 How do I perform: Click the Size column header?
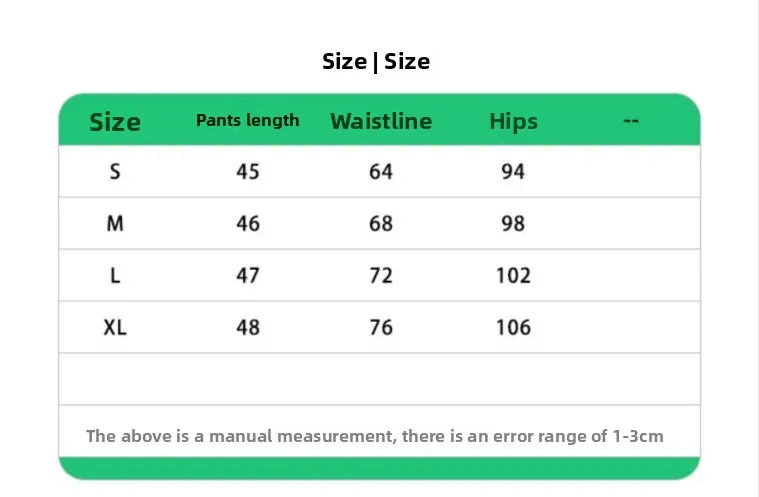coord(115,122)
